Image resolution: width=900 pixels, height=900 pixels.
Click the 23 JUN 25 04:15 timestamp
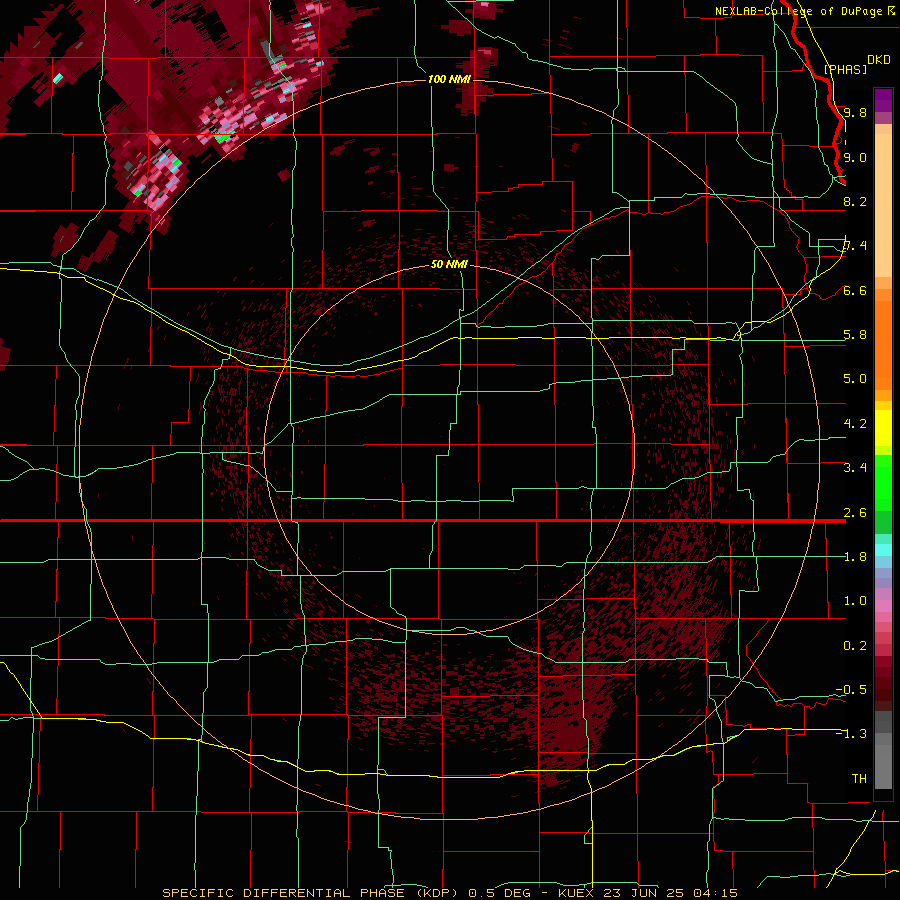(670, 893)
